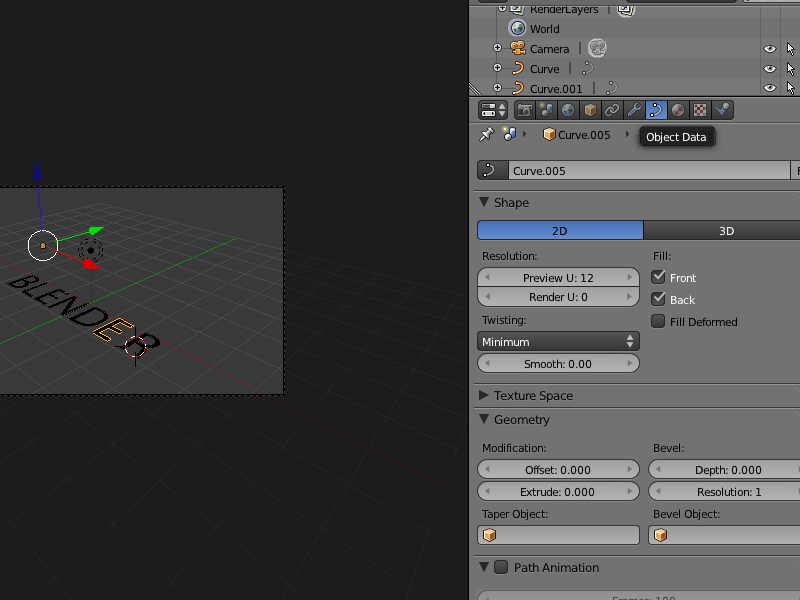Click the Smooth: 0.00 slider
This screenshot has width=800, height=600.
coord(558,364)
